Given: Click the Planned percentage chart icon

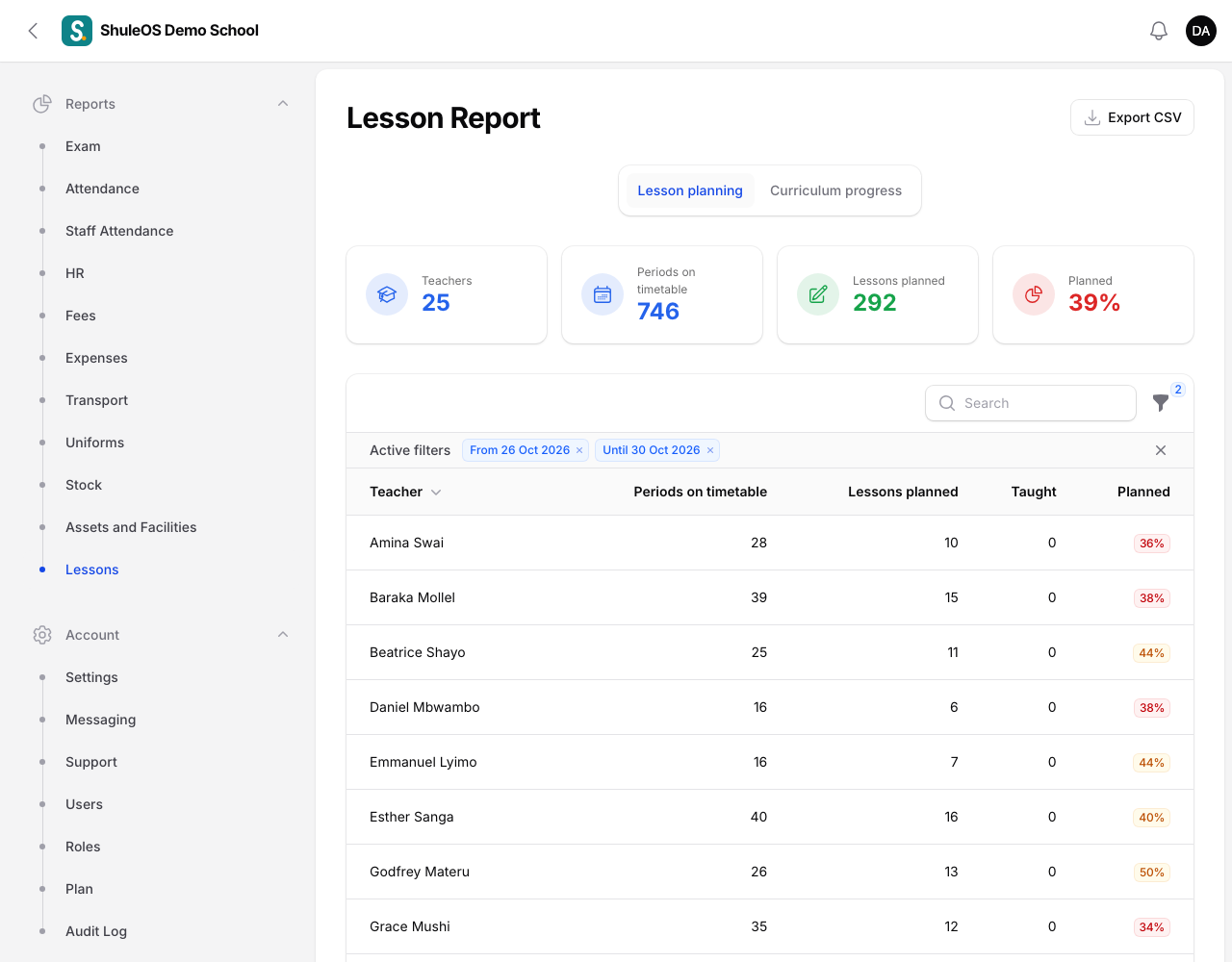Looking at the screenshot, I should coord(1034,294).
